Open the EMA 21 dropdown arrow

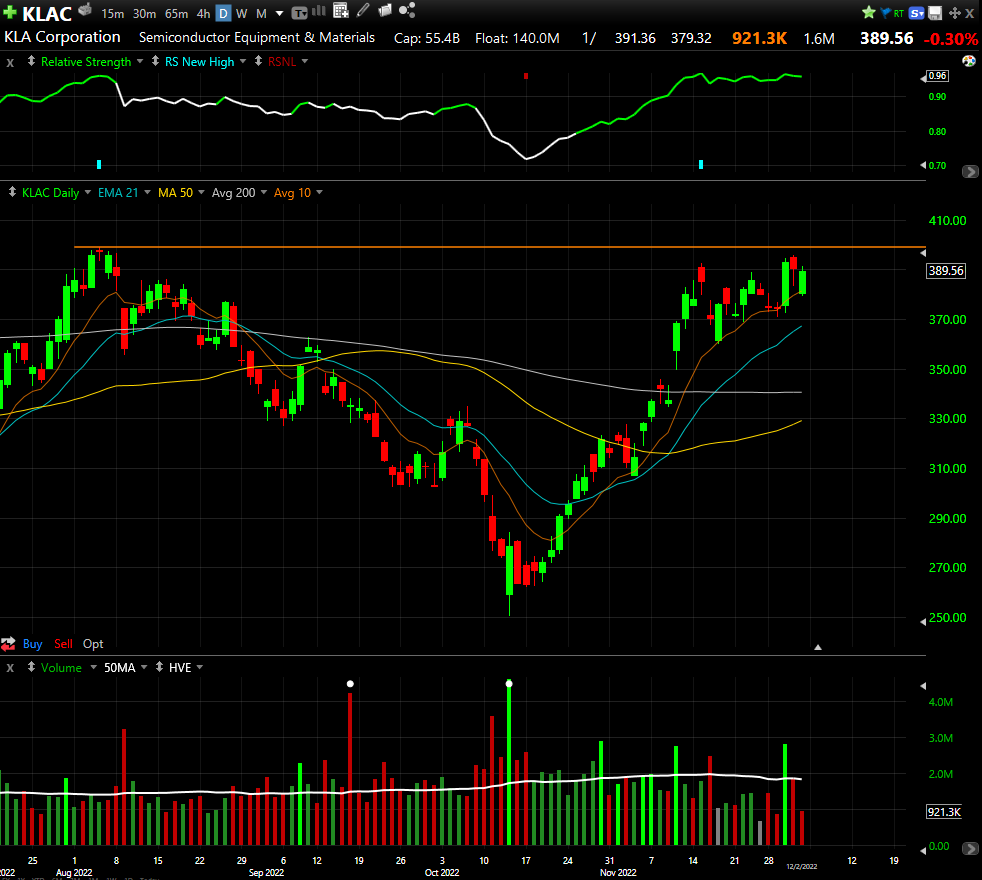147,192
